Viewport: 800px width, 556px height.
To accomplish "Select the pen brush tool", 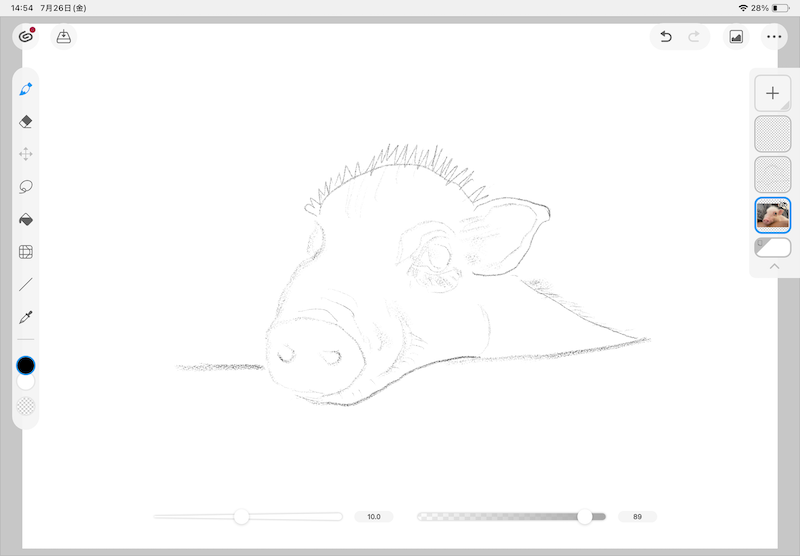I will (26, 89).
